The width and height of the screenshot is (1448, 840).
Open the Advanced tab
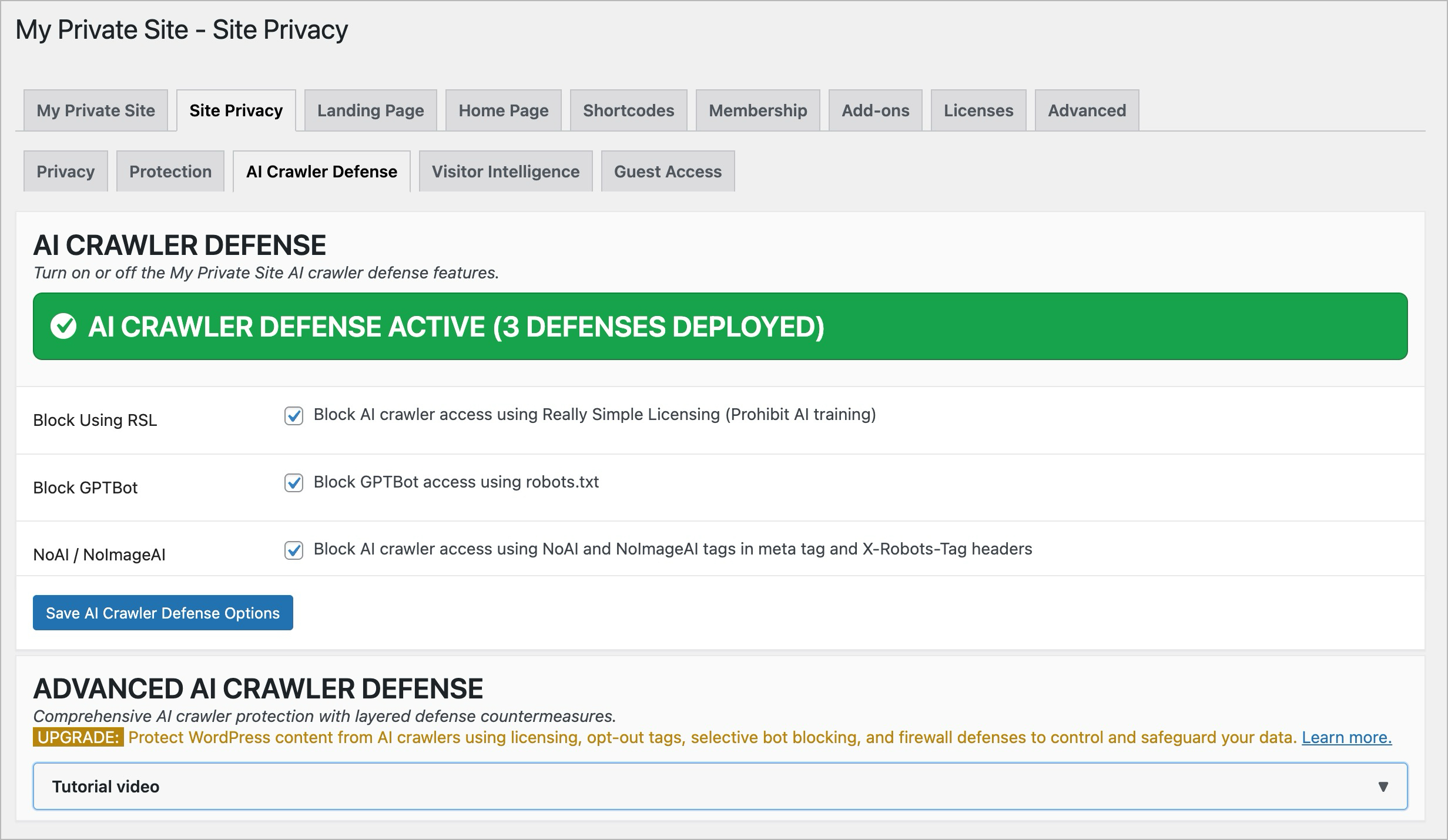tap(1087, 110)
